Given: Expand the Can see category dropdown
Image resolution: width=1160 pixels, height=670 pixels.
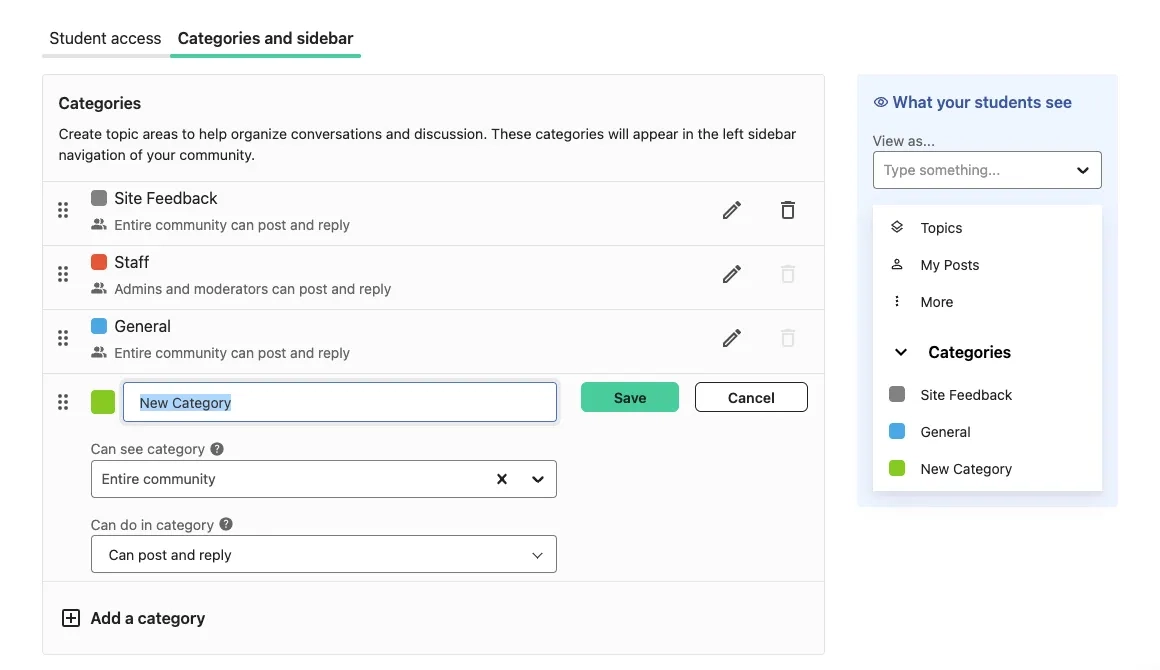Looking at the screenshot, I should tap(538, 479).
